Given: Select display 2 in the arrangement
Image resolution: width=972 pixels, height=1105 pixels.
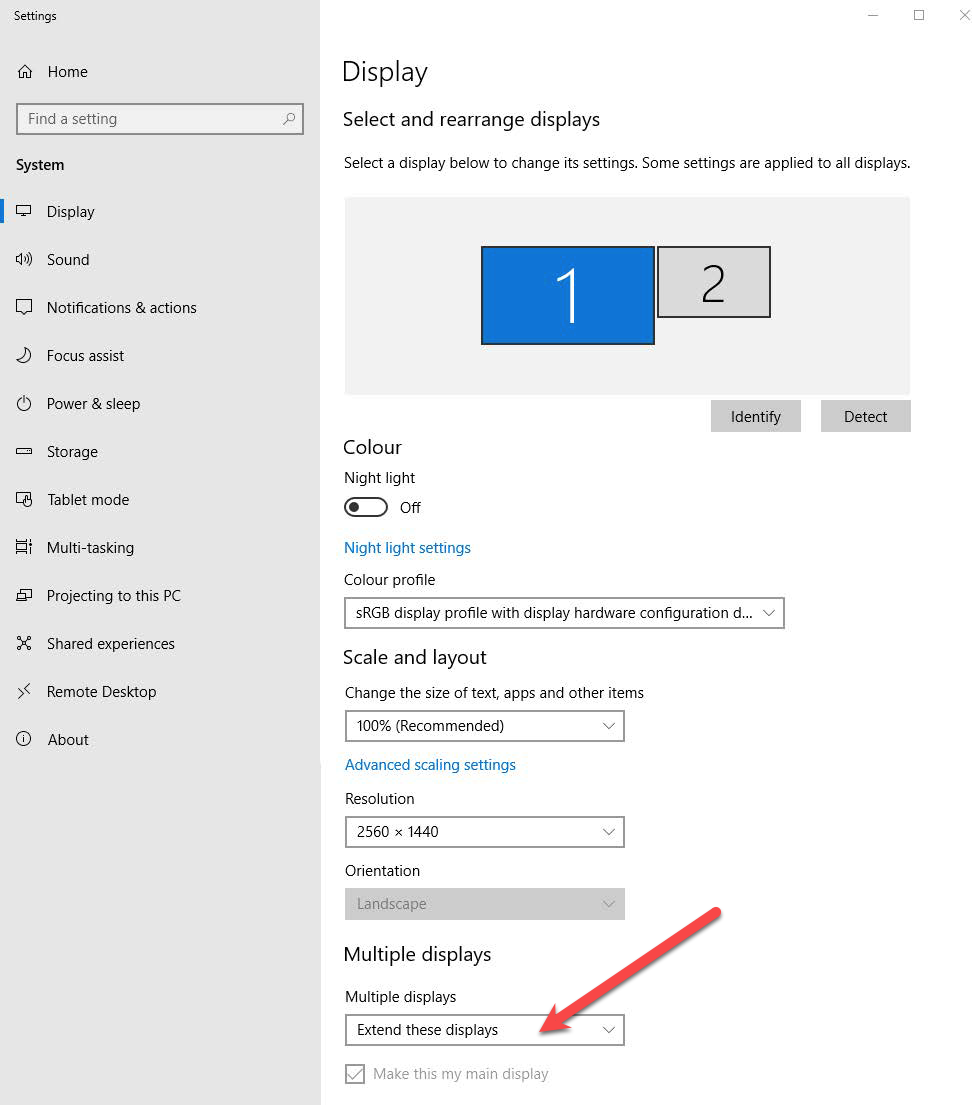Looking at the screenshot, I should pos(713,282).
